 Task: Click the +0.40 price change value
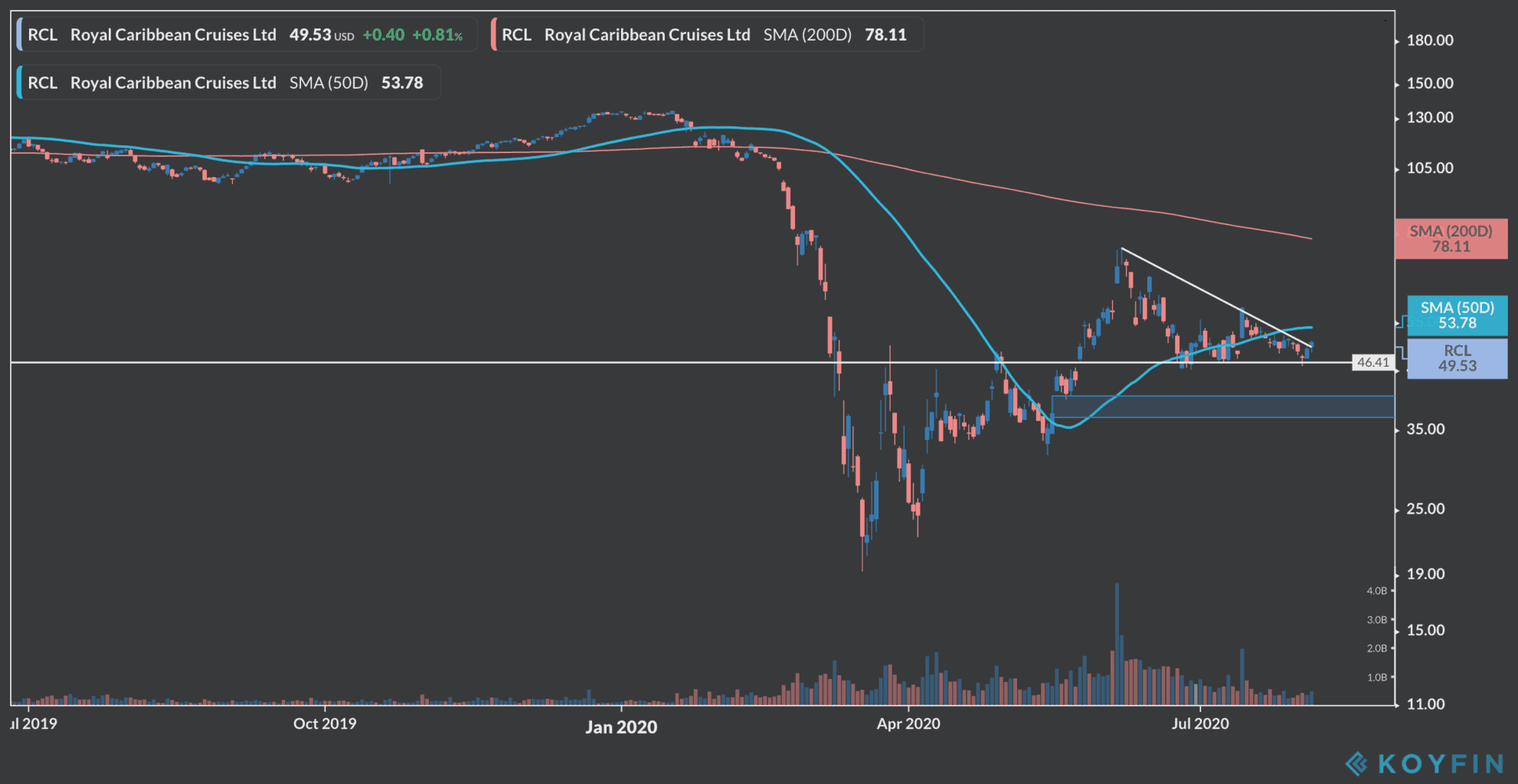pos(383,35)
